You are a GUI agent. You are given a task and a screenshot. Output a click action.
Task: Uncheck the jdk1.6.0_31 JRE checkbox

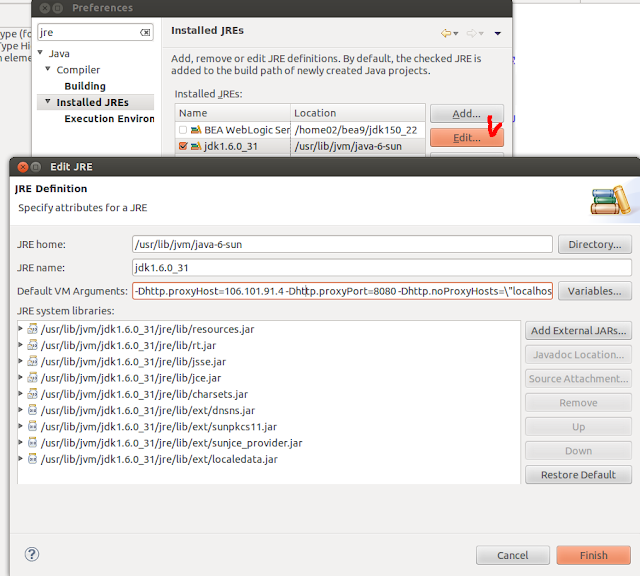click(x=183, y=146)
